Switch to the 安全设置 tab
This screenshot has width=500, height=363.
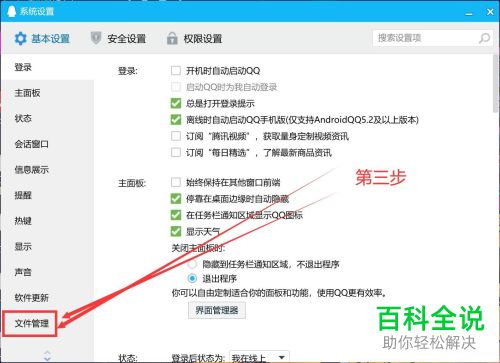pos(118,39)
